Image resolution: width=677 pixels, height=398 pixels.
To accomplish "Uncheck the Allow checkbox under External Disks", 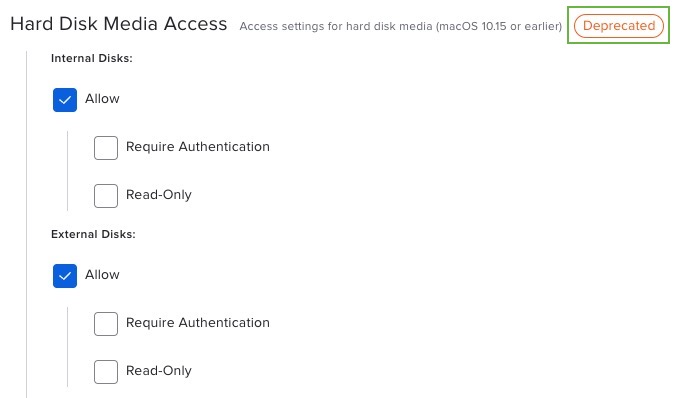I will click(x=65, y=276).
